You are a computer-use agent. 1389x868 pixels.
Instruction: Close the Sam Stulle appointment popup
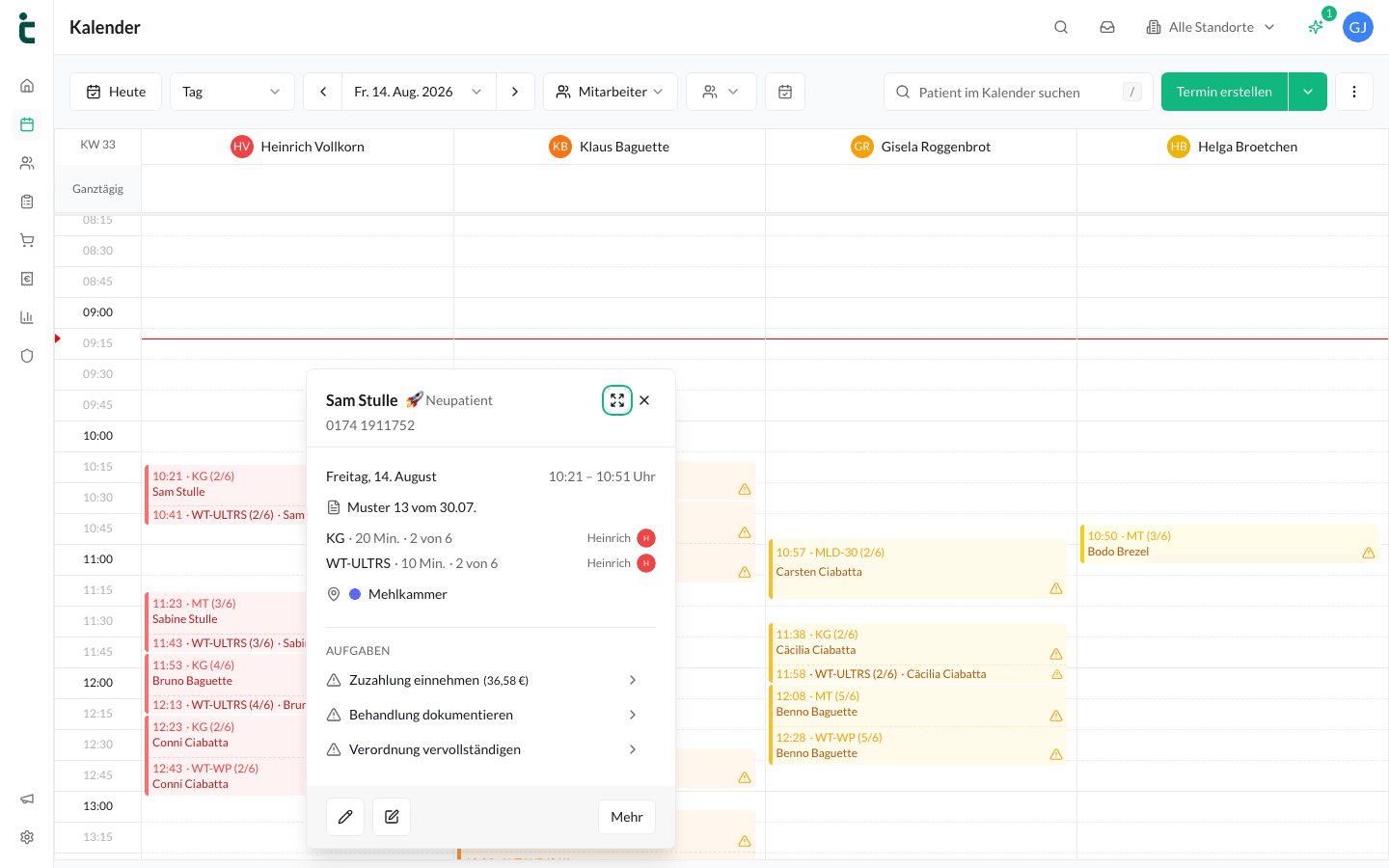(x=644, y=400)
